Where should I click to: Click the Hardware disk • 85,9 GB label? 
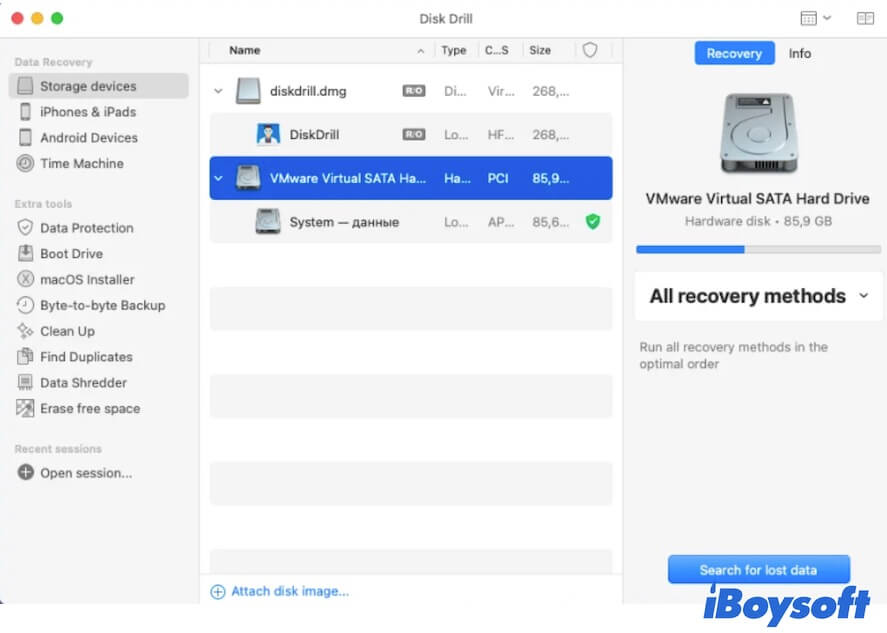click(x=758, y=221)
